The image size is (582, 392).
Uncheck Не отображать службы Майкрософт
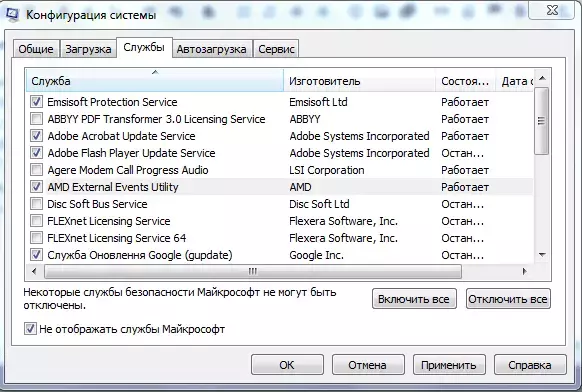[x=30, y=329]
